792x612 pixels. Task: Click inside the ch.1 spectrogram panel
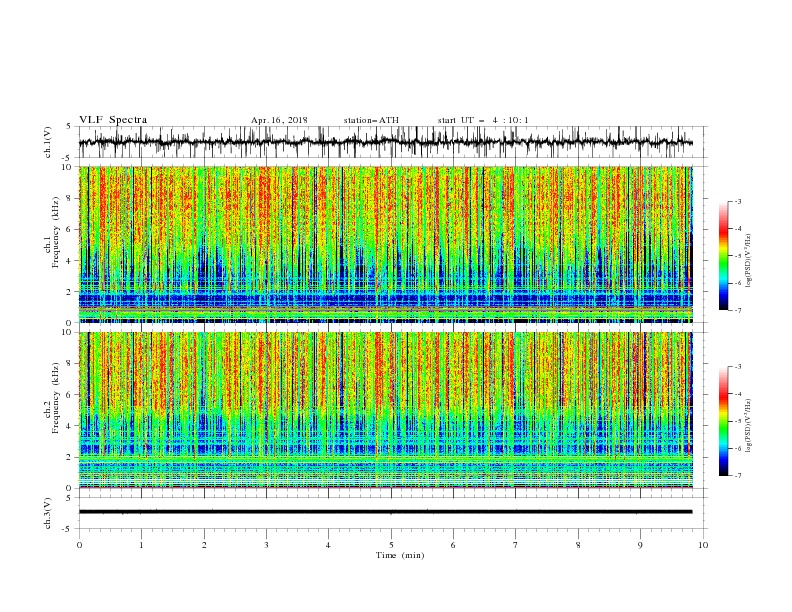tap(385, 244)
